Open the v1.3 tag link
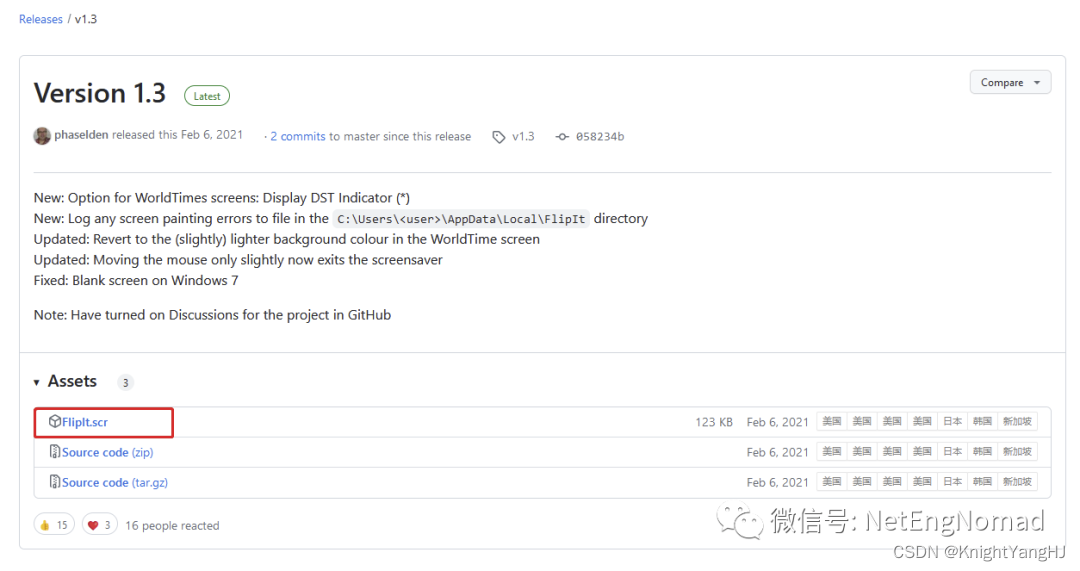 point(523,136)
